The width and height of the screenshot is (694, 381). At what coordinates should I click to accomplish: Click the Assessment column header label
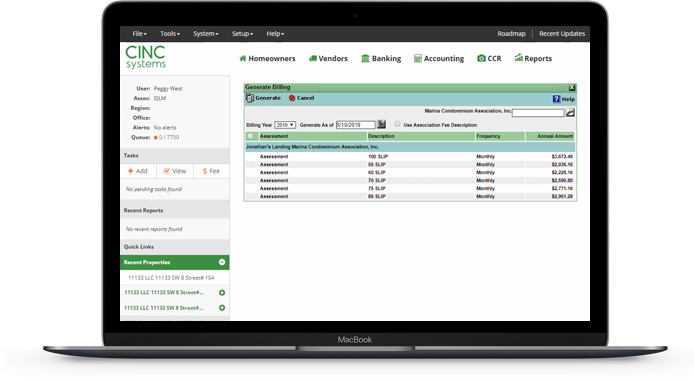274,136
